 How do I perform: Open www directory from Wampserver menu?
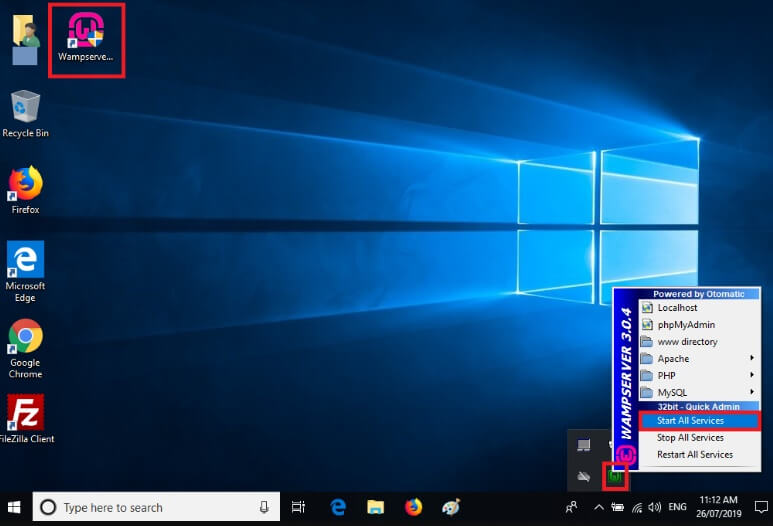(700, 342)
